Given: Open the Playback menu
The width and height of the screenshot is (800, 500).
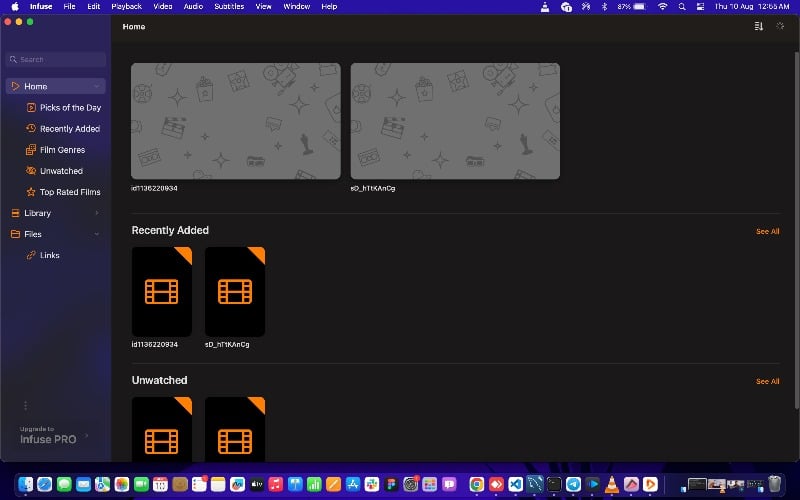Looking at the screenshot, I should (x=127, y=7).
